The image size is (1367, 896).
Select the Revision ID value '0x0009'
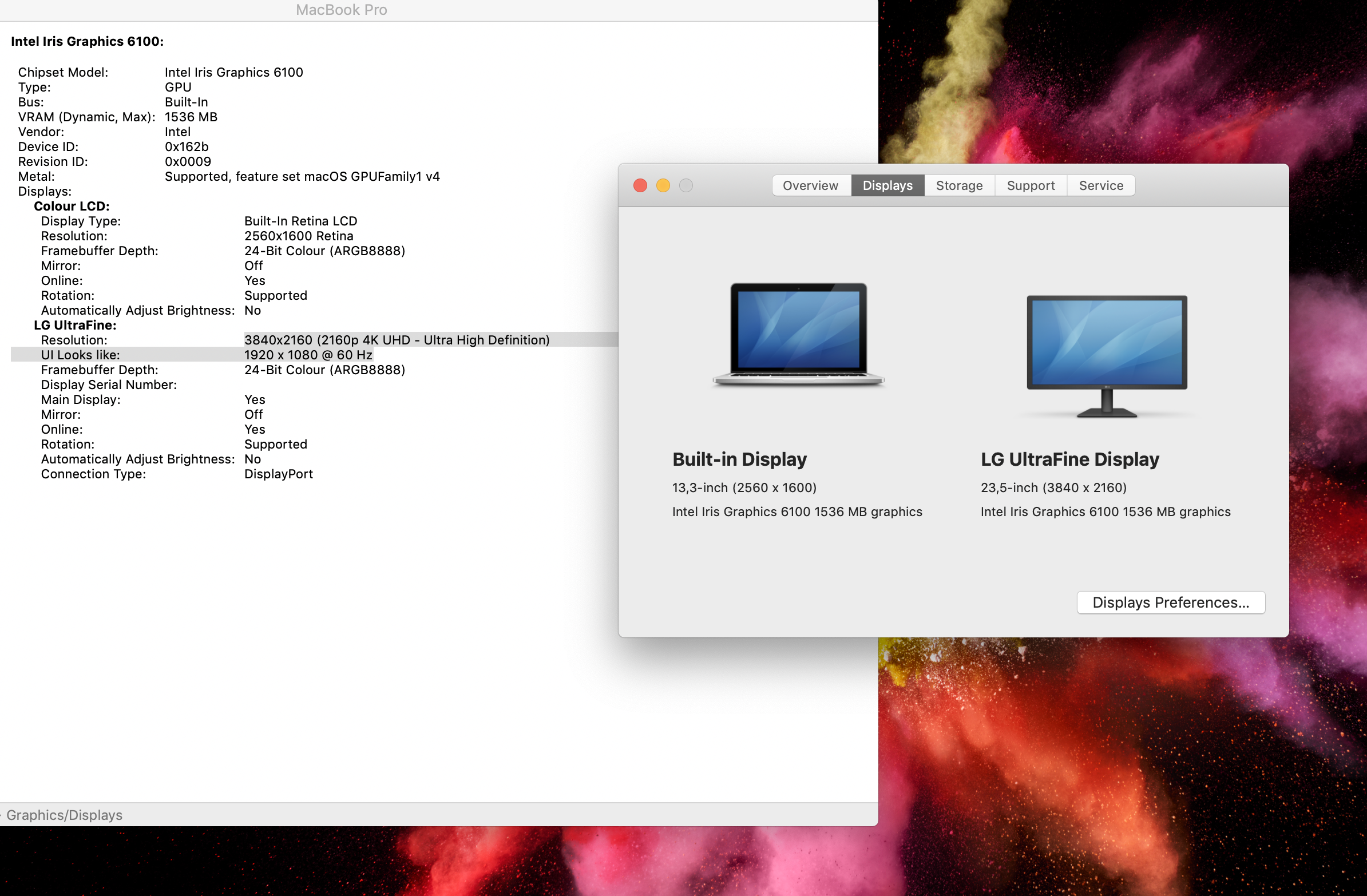(x=188, y=162)
